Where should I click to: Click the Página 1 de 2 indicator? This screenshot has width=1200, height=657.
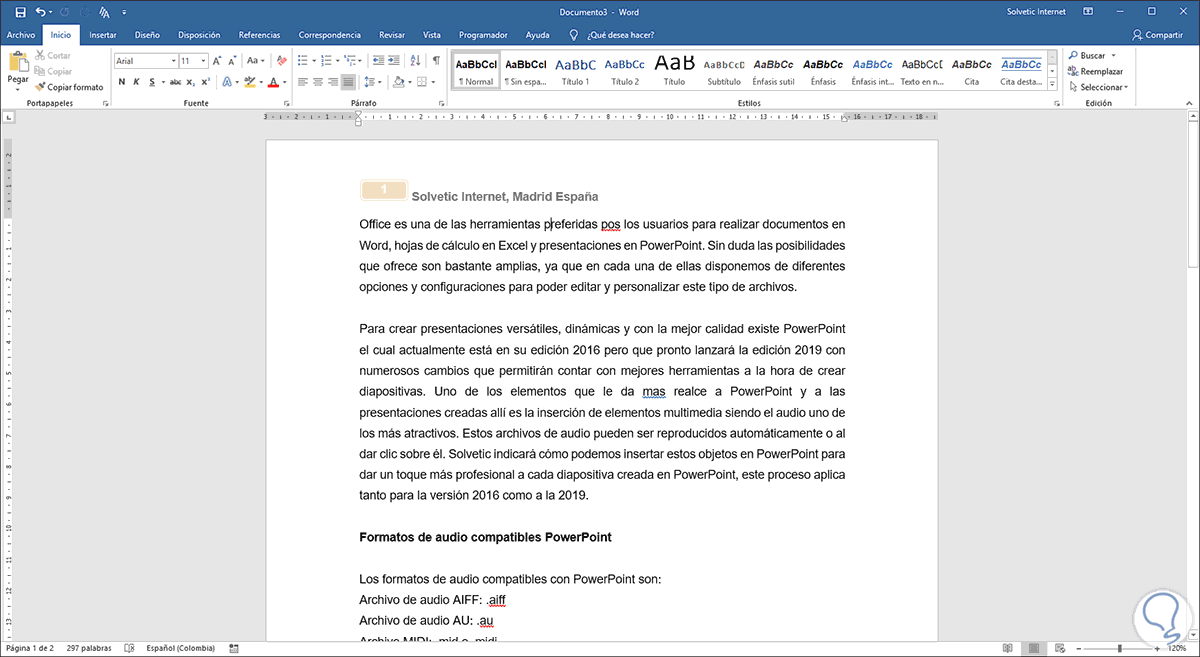coord(30,648)
